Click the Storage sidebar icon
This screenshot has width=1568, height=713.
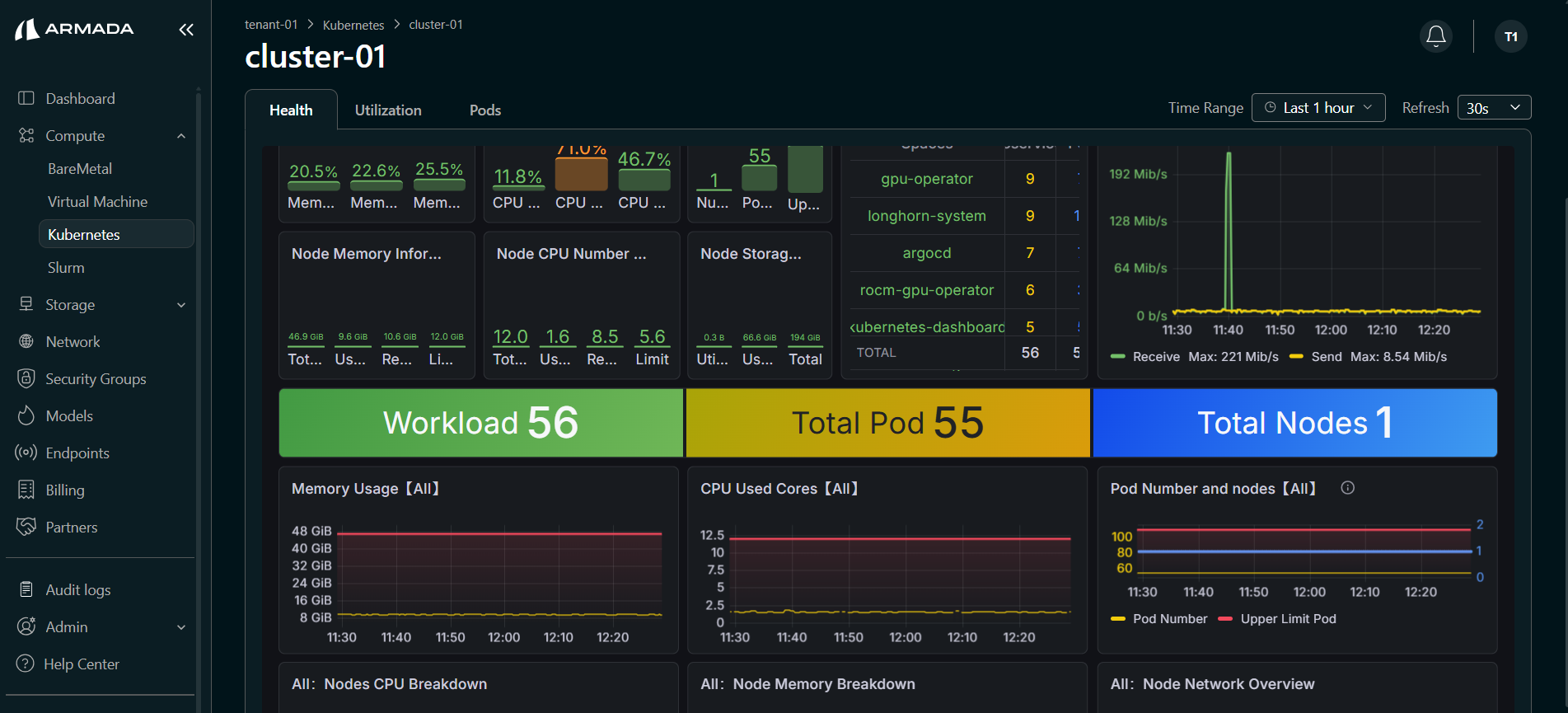click(26, 304)
